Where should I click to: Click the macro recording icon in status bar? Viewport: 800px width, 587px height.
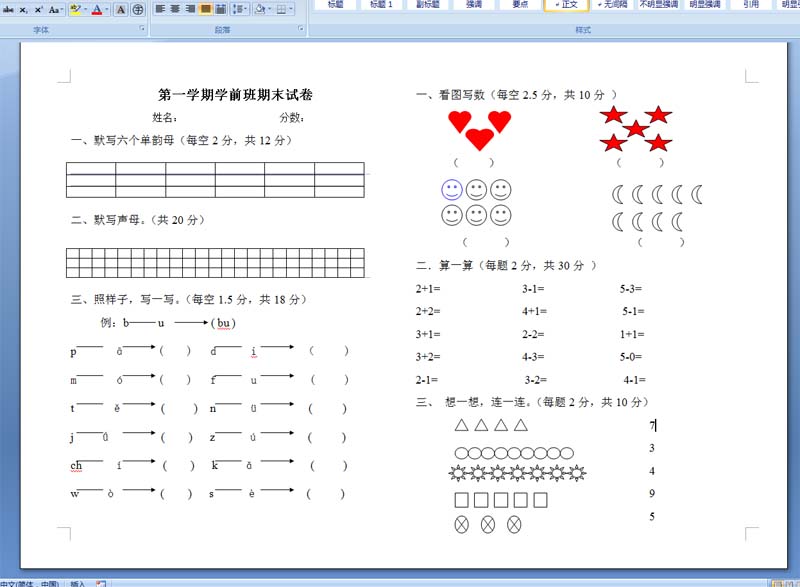pos(101,583)
